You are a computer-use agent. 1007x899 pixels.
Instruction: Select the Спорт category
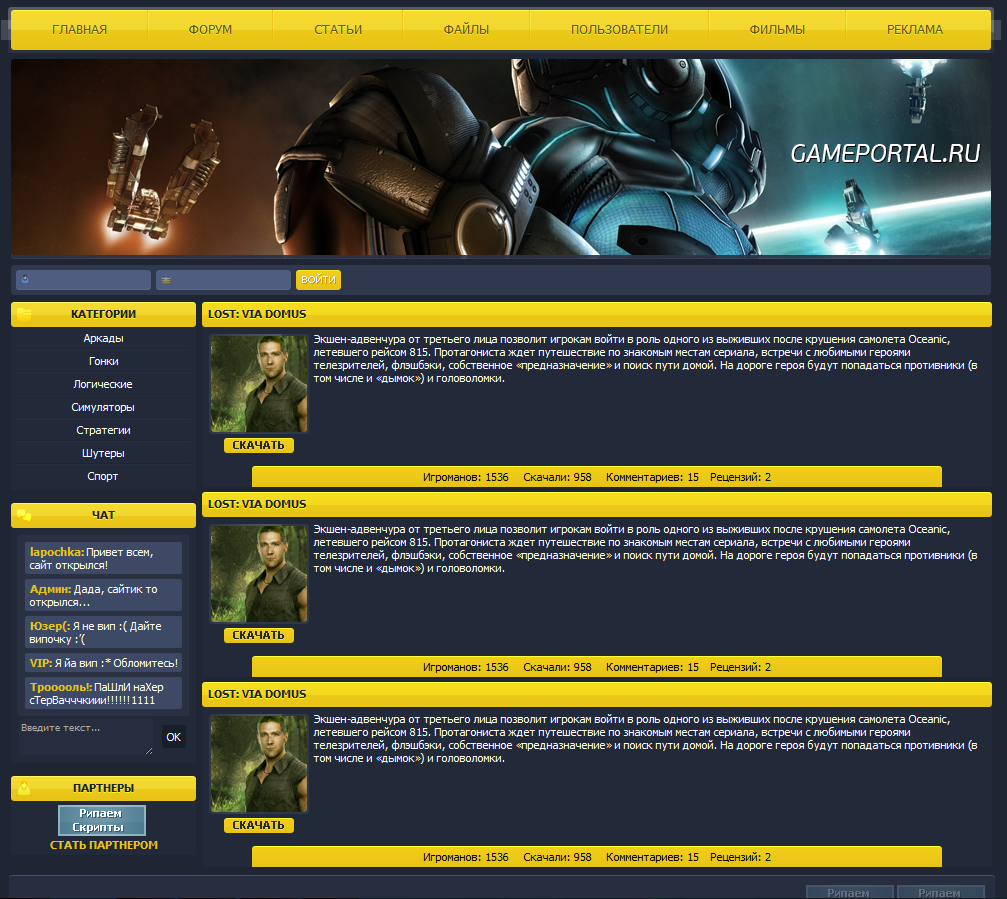[x=103, y=476]
